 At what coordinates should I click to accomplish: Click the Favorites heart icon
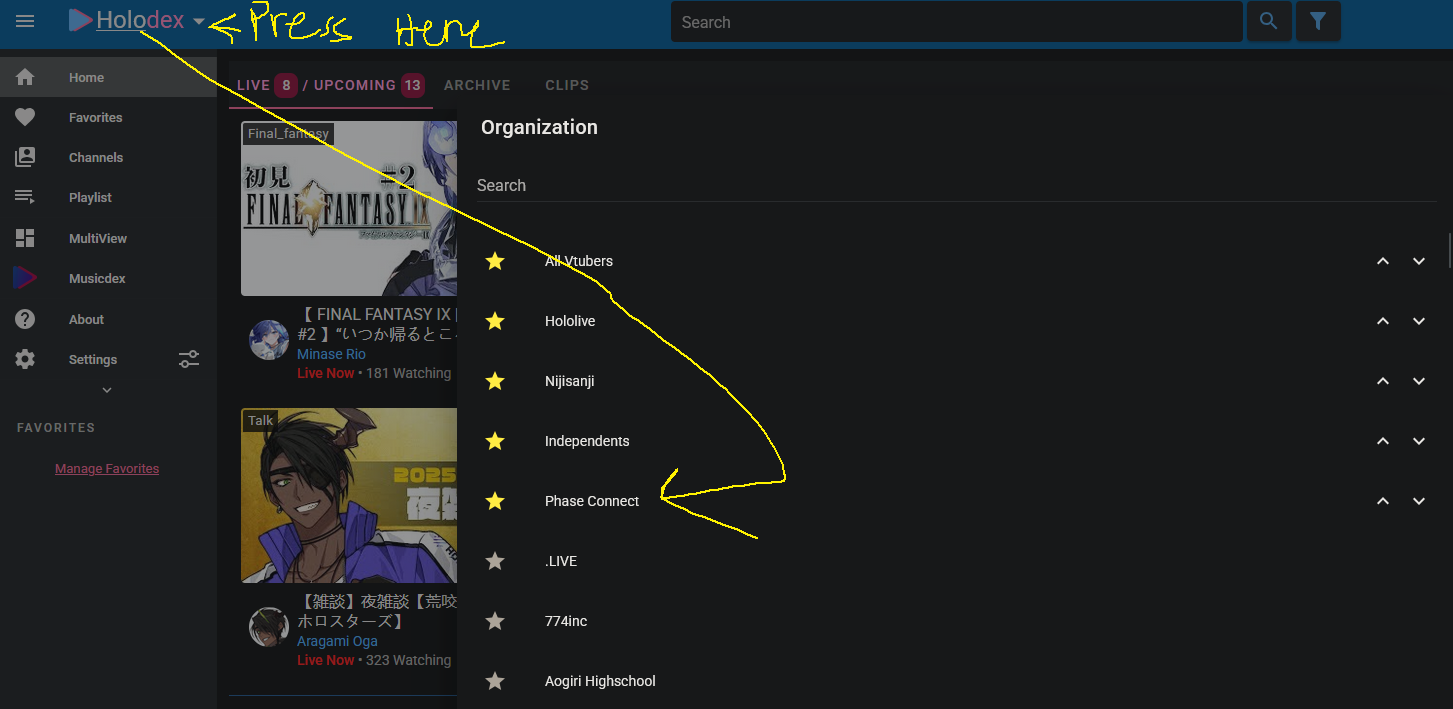pyautogui.click(x=25, y=118)
